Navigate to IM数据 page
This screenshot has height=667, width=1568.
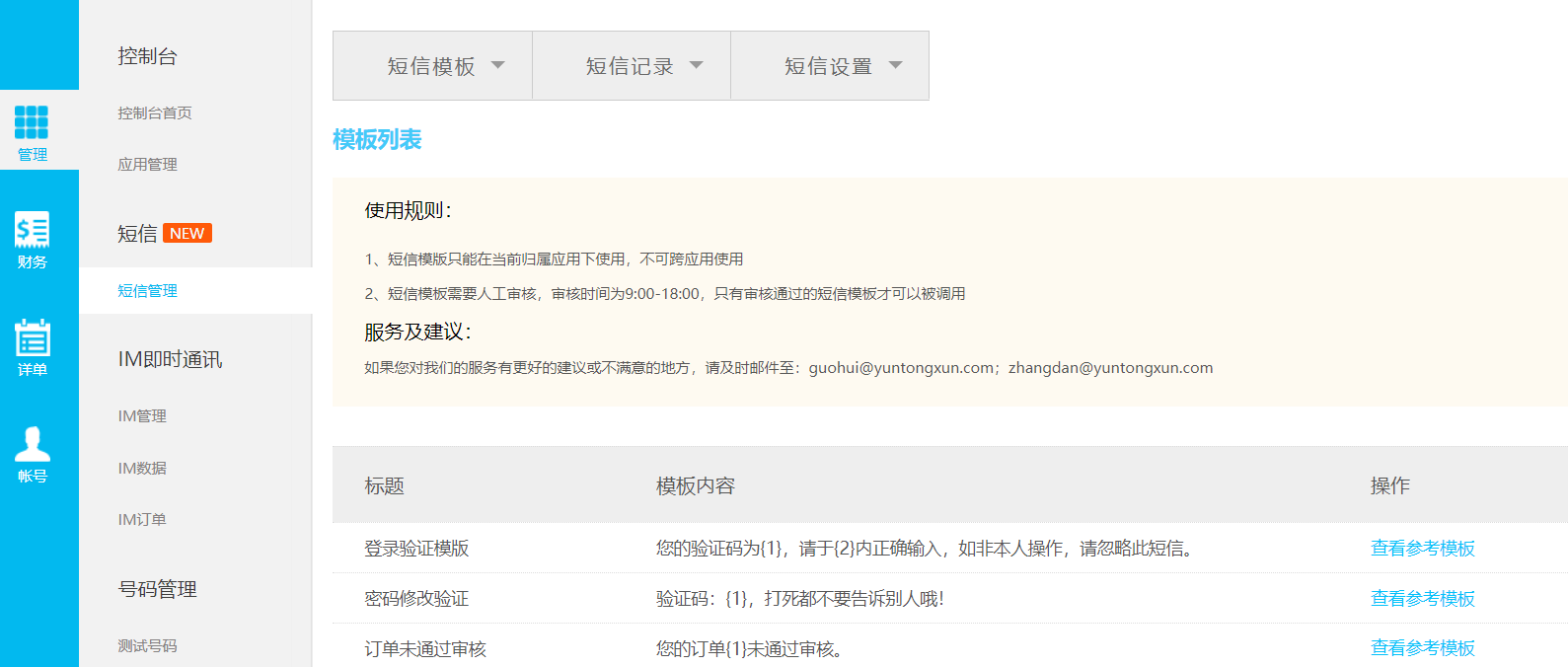pos(142,469)
